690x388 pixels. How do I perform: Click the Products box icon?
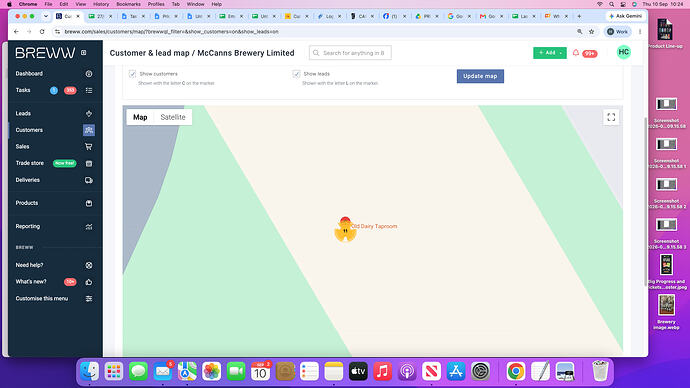[x=89, y=203]
